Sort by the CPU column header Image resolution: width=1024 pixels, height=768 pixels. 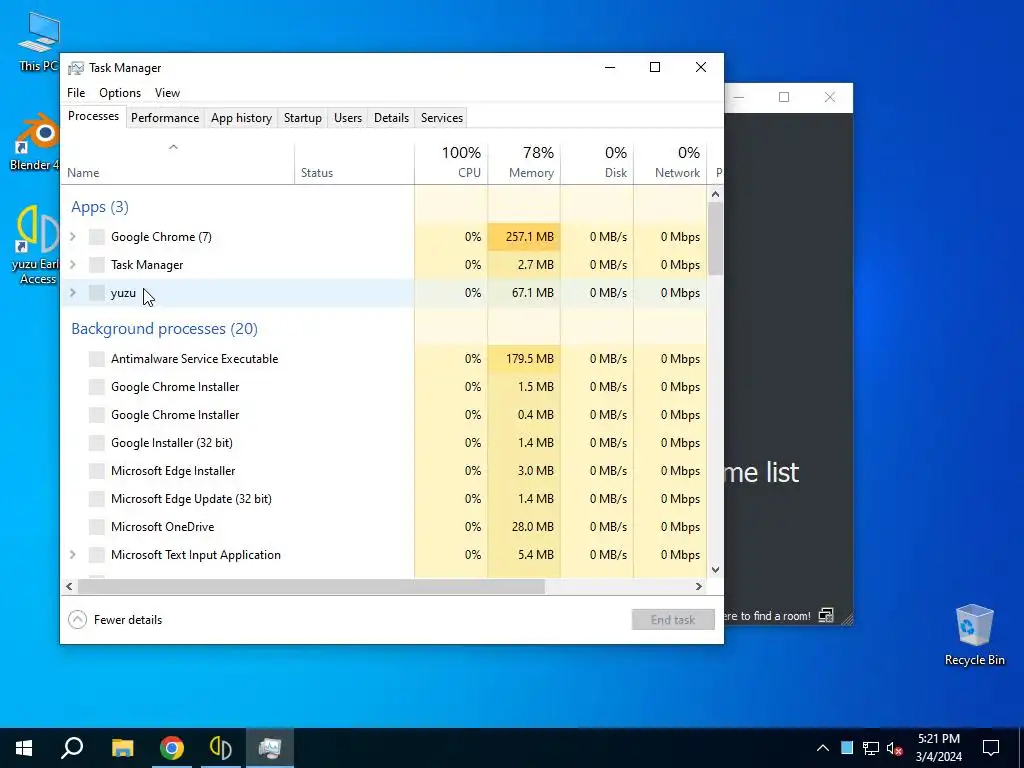tap(451, 163)
